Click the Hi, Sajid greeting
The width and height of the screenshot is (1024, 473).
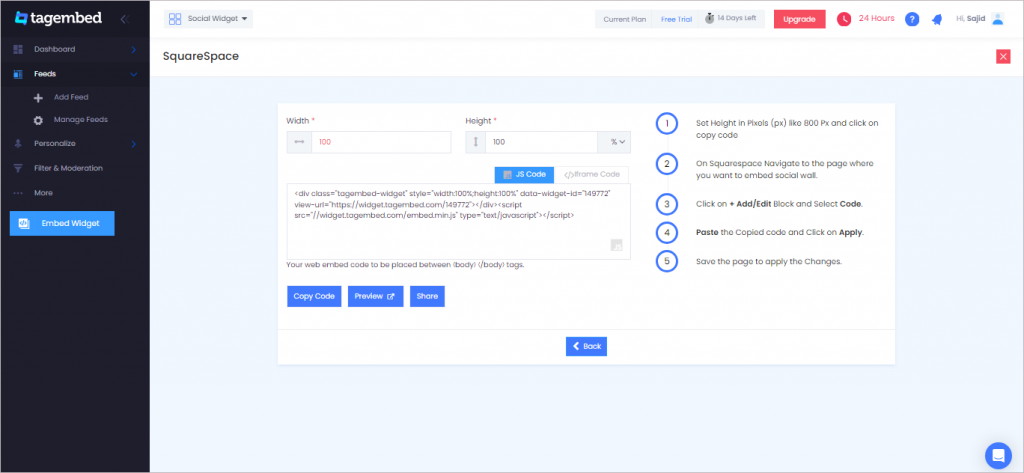click(970, 18)
